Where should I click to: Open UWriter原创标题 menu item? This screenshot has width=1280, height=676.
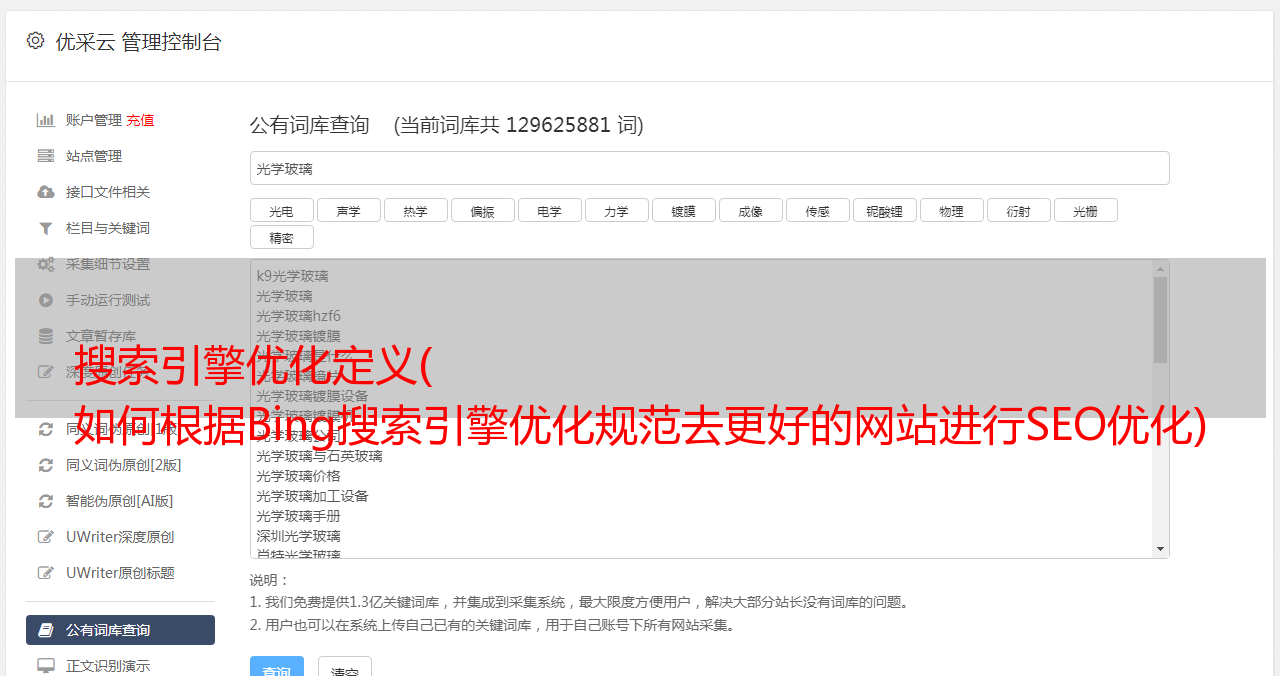pyautogui.click(x=120, y=573)
